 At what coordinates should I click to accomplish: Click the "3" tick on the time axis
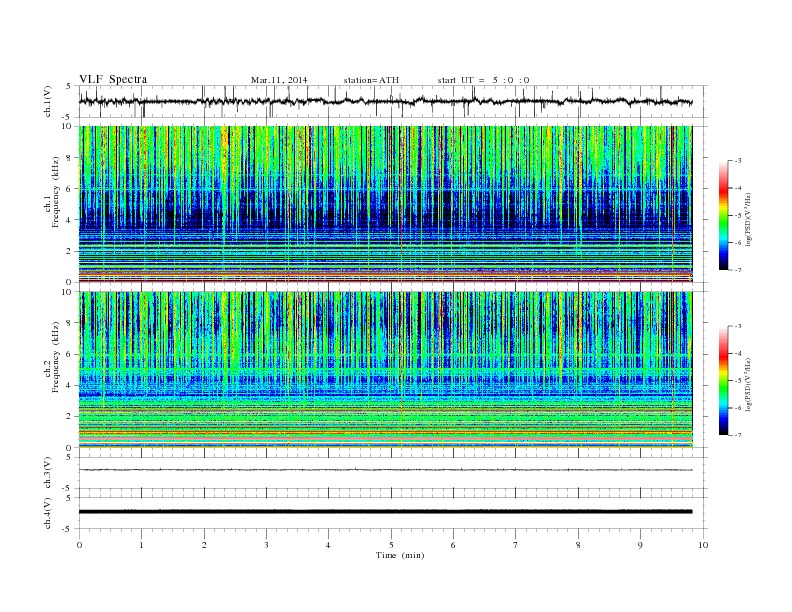266,545
